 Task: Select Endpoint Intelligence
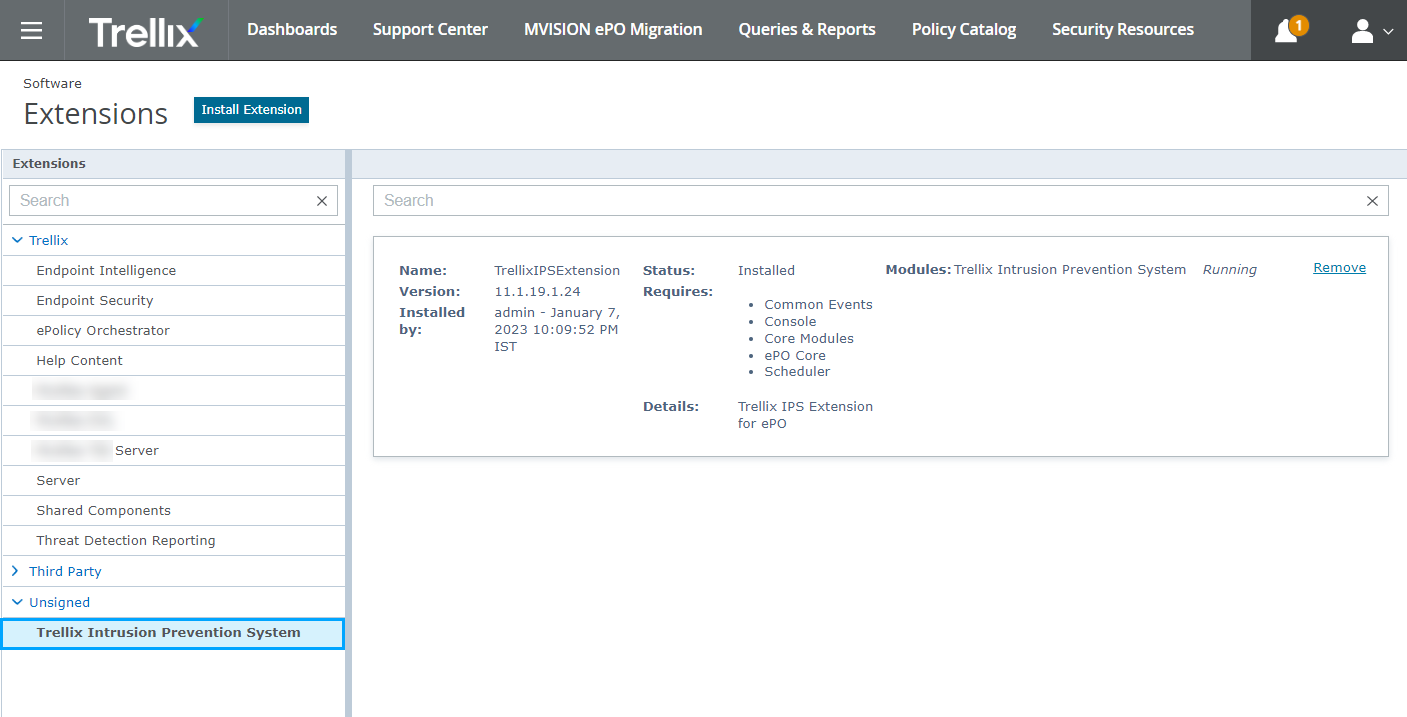(x=173, y=271)
